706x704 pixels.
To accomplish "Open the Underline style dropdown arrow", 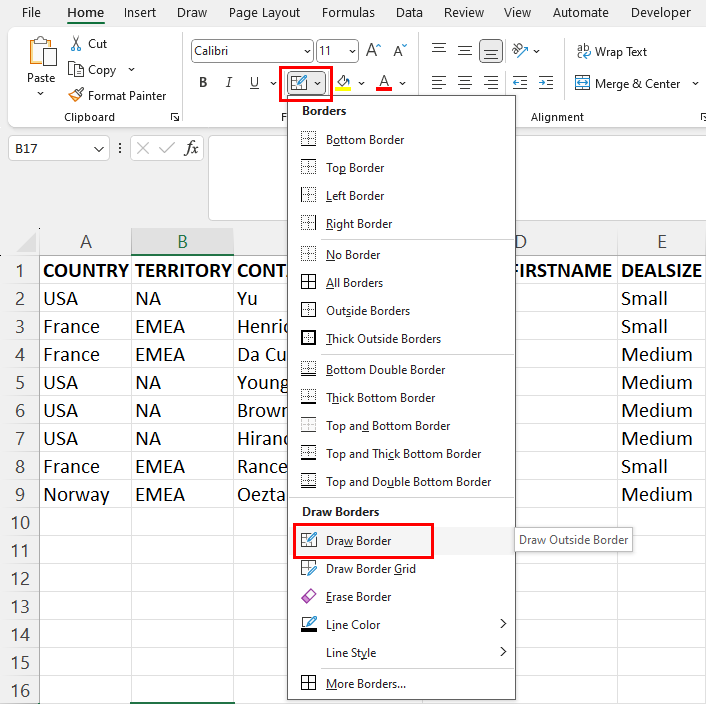I will [273, 83].
